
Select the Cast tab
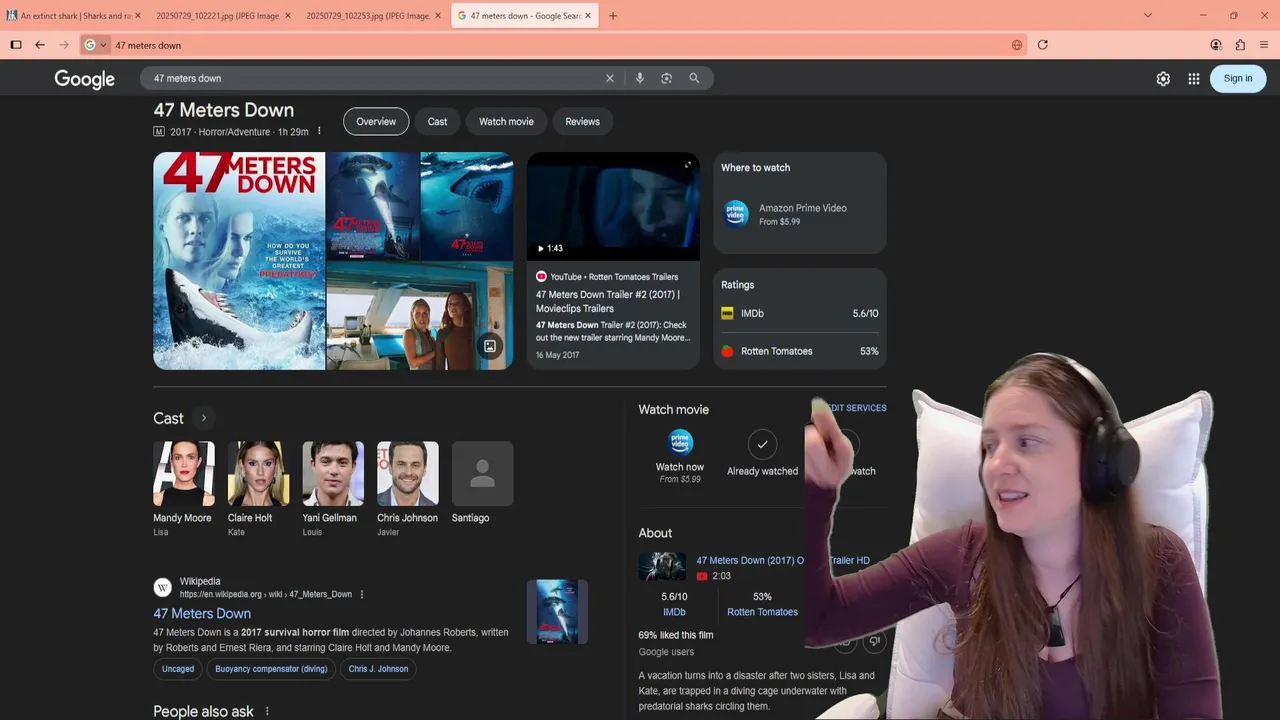click(x=438, y=121)
